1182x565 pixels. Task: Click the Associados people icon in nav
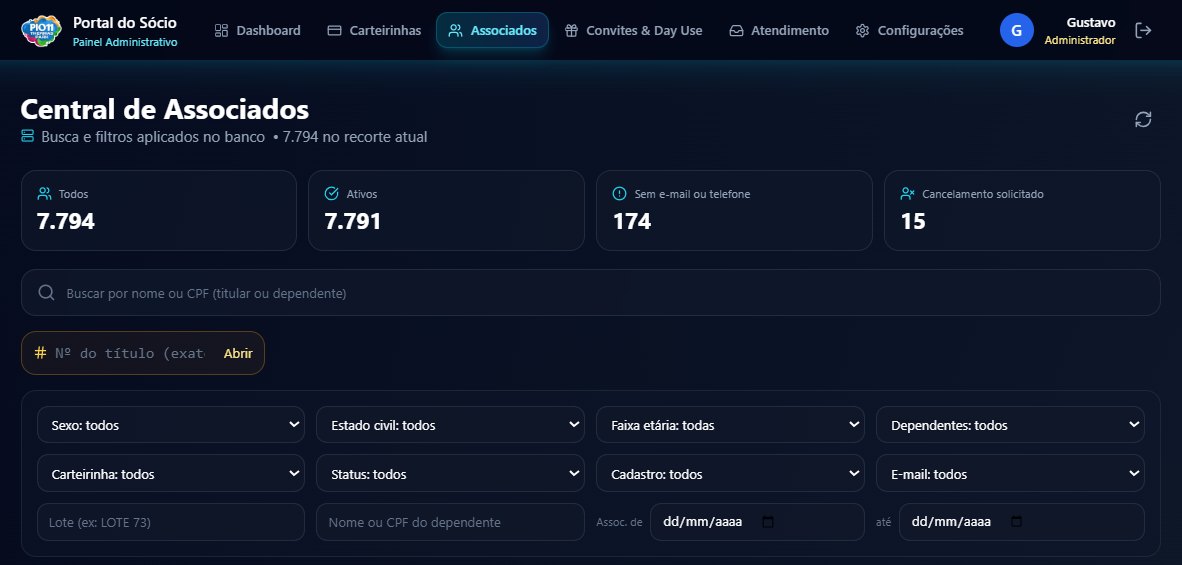coord(455,30)
